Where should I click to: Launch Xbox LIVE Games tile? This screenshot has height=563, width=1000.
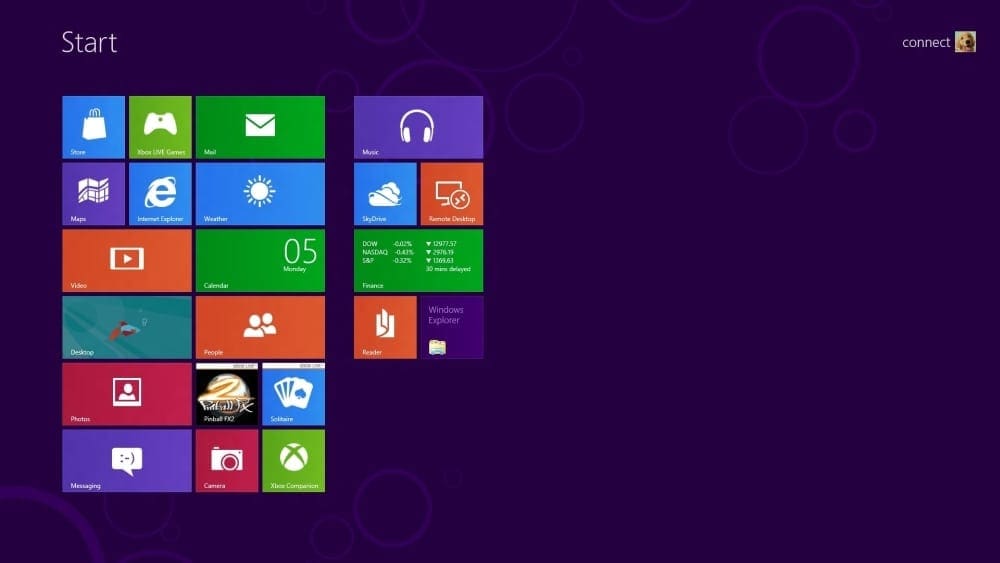click(160, 127)
